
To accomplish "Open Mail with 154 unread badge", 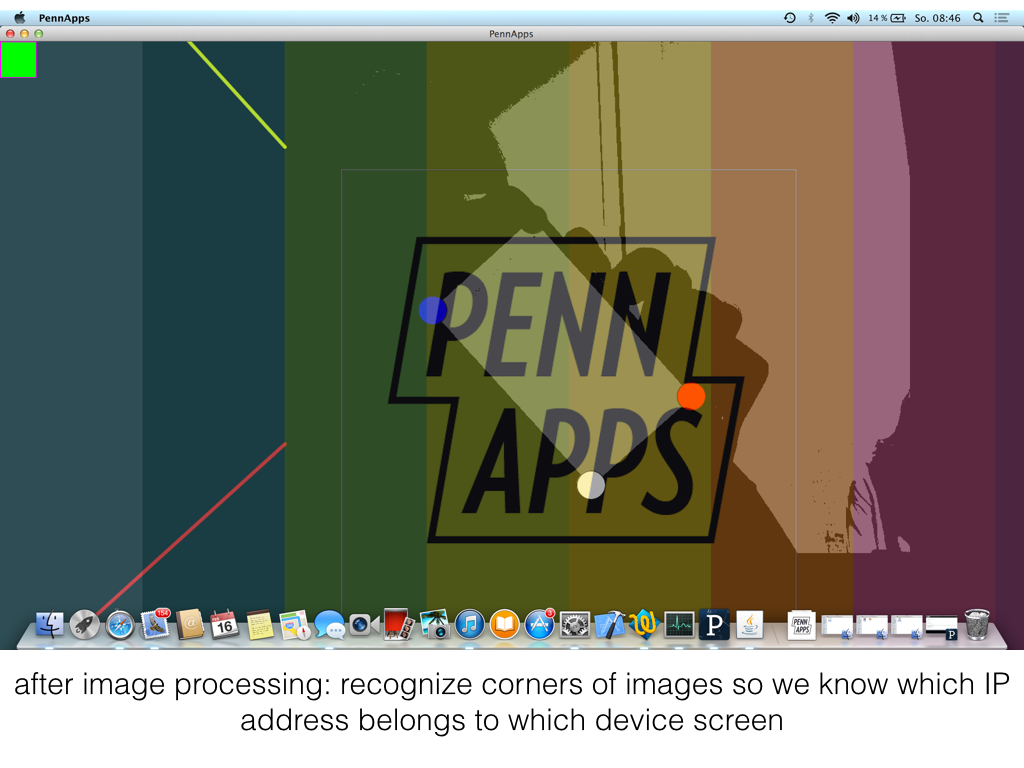I will pyautogui.click(x=155, y=624).
